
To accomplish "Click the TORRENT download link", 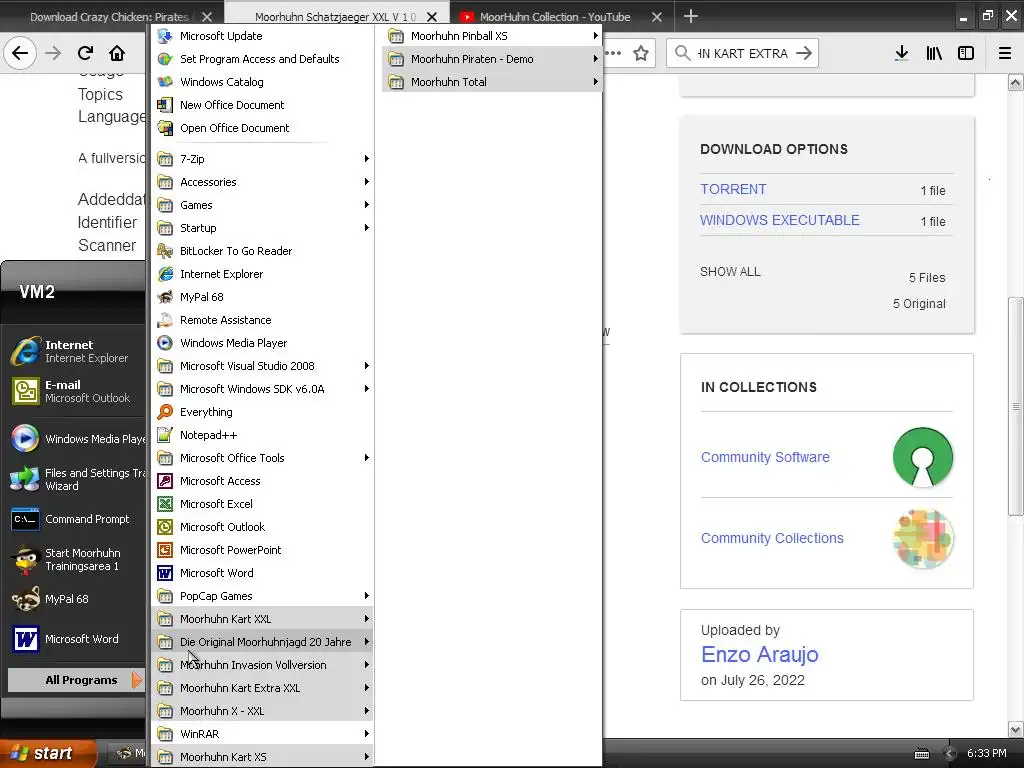I will point(733,189).
